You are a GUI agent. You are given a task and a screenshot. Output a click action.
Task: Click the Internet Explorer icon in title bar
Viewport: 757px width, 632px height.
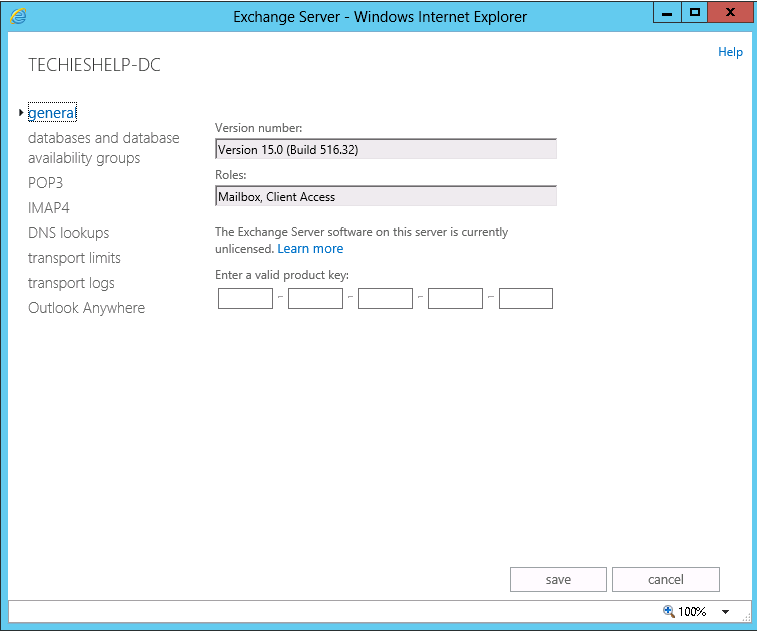tap(18, 16)
